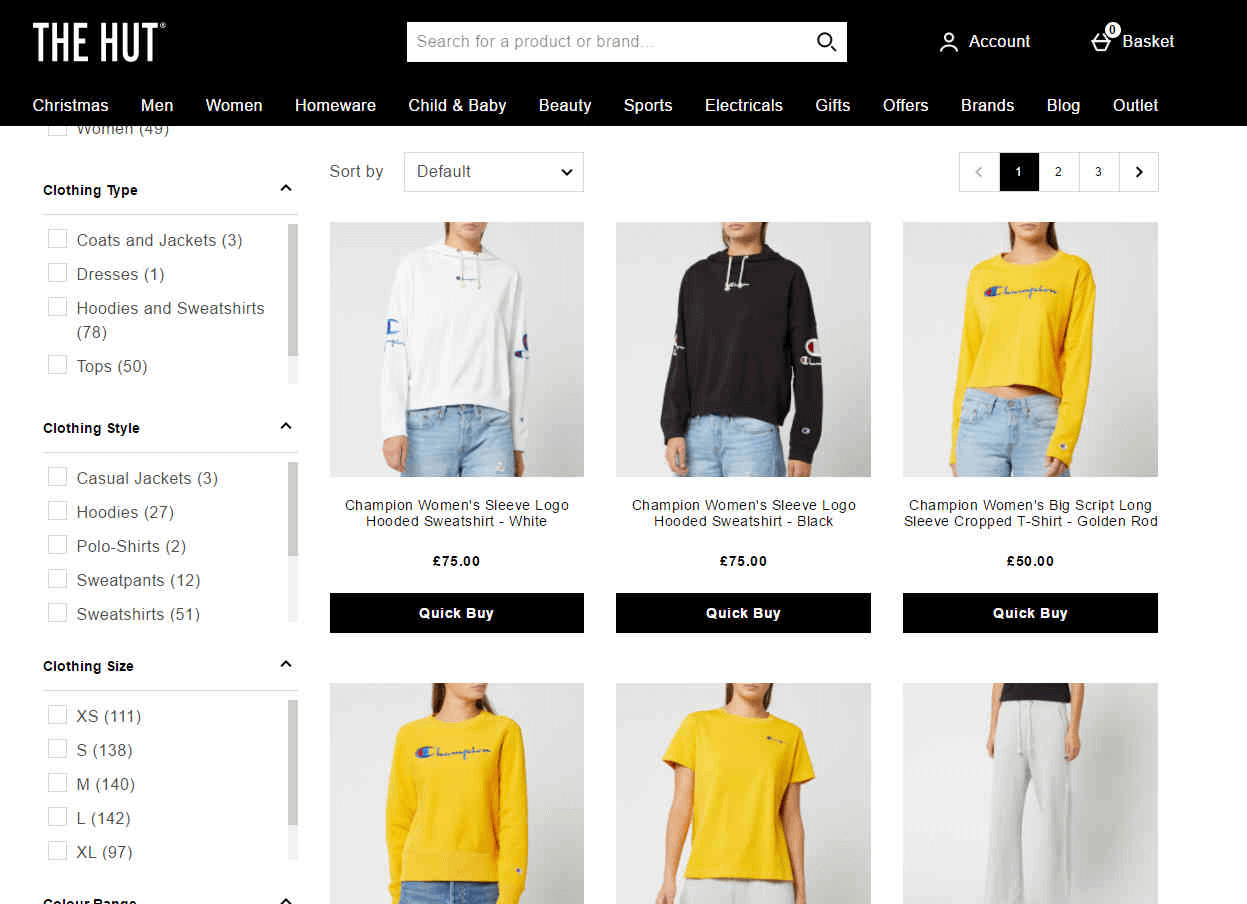1247x904 pixels.
Task: Open the Blog menu item
Action: (1063, 105)
